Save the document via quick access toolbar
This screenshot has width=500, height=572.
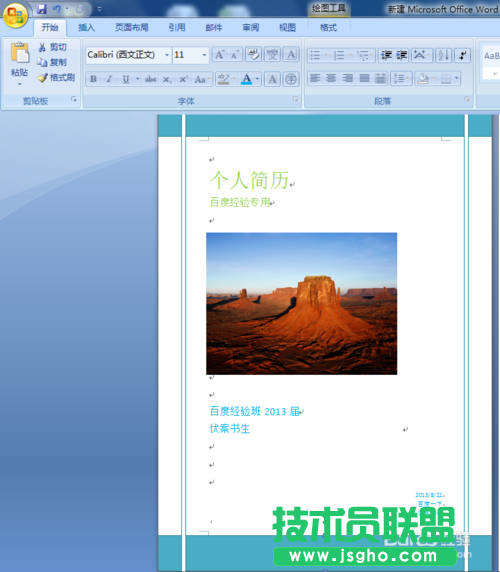tap(42, 9)
